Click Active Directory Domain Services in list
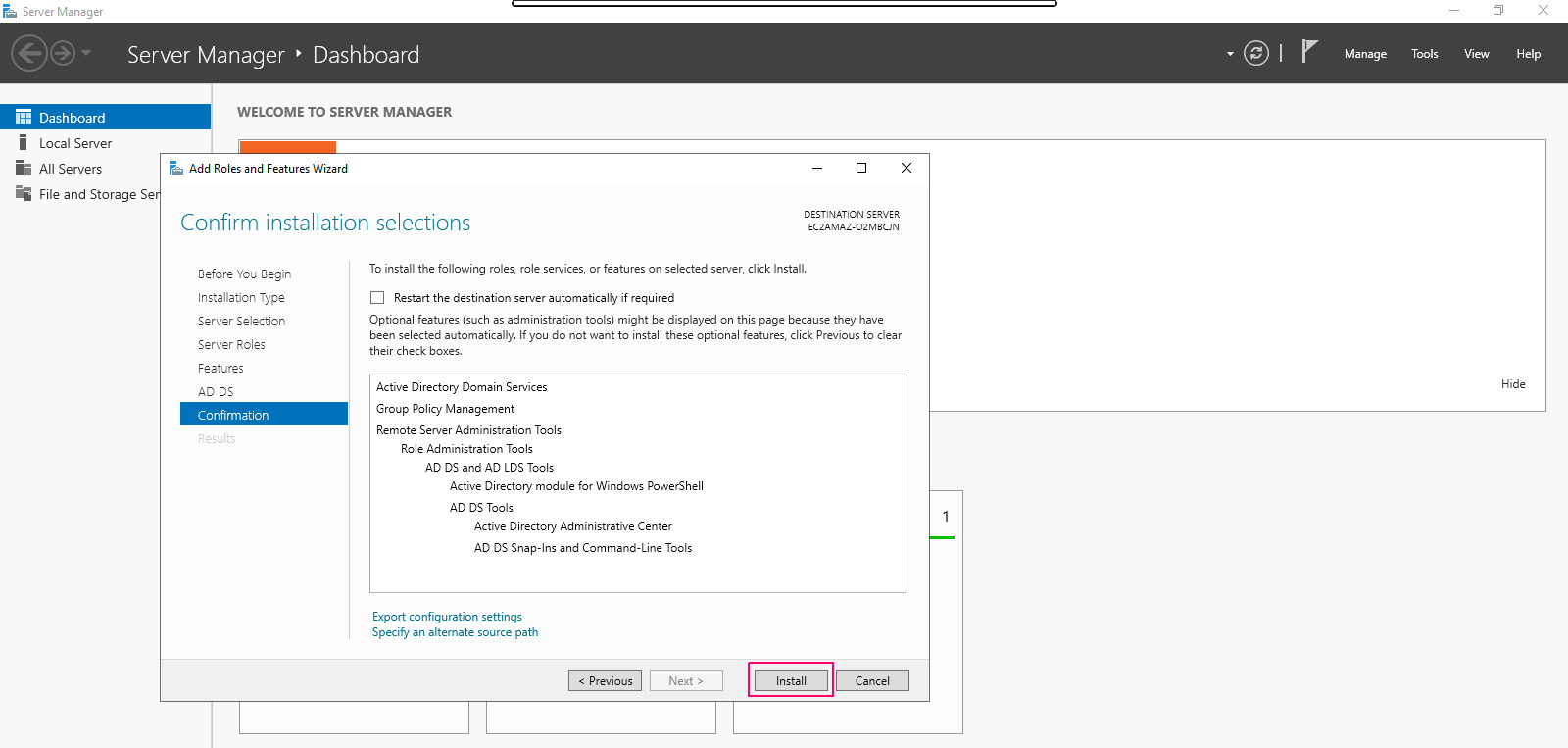 click(x=462, y=387)
